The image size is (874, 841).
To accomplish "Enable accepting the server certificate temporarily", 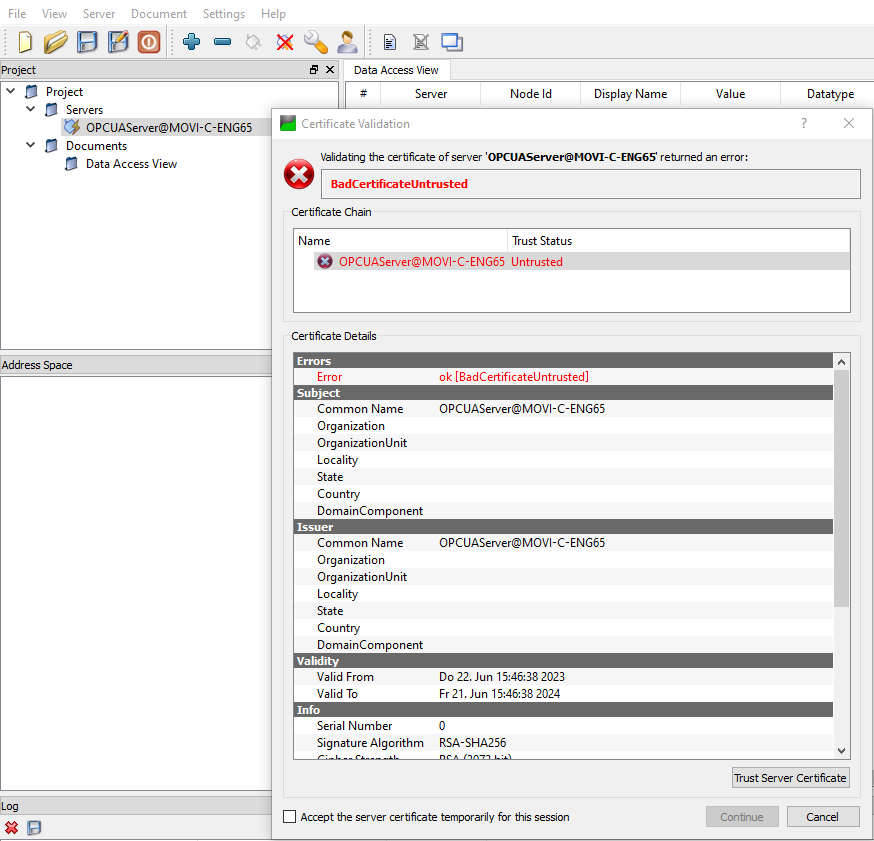I will coord(290,817).
